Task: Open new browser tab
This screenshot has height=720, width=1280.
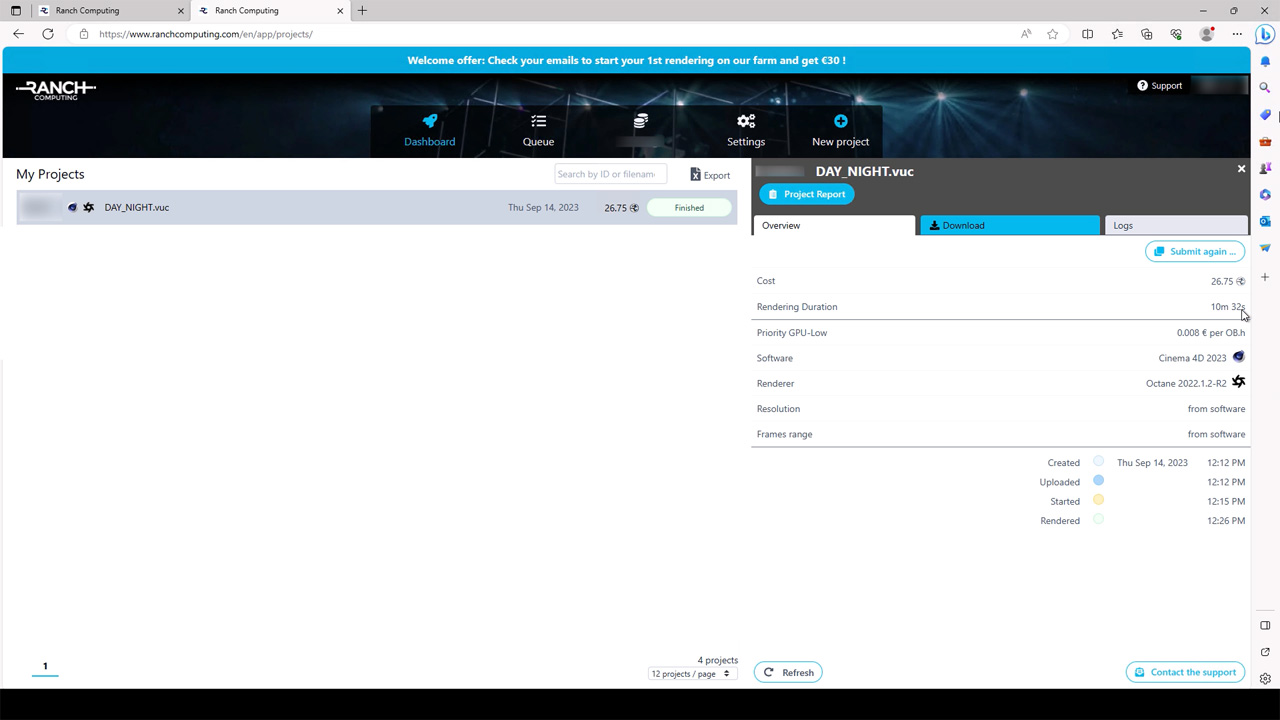Action: tap(362, 11)
